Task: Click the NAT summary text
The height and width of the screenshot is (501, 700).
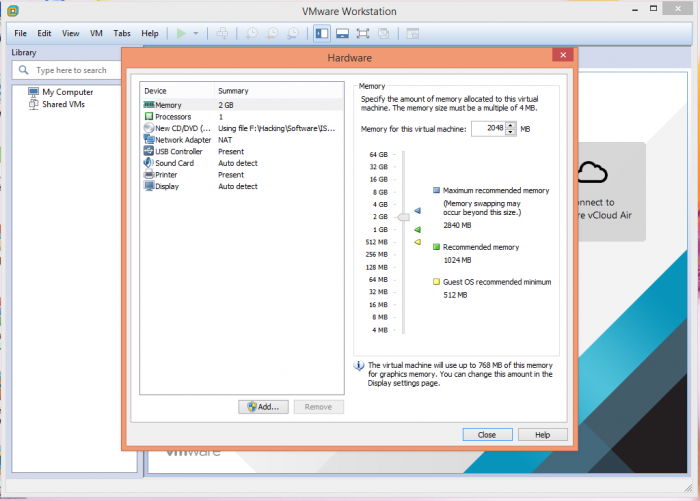Action: pyautogui.click(x=225, y=140)
